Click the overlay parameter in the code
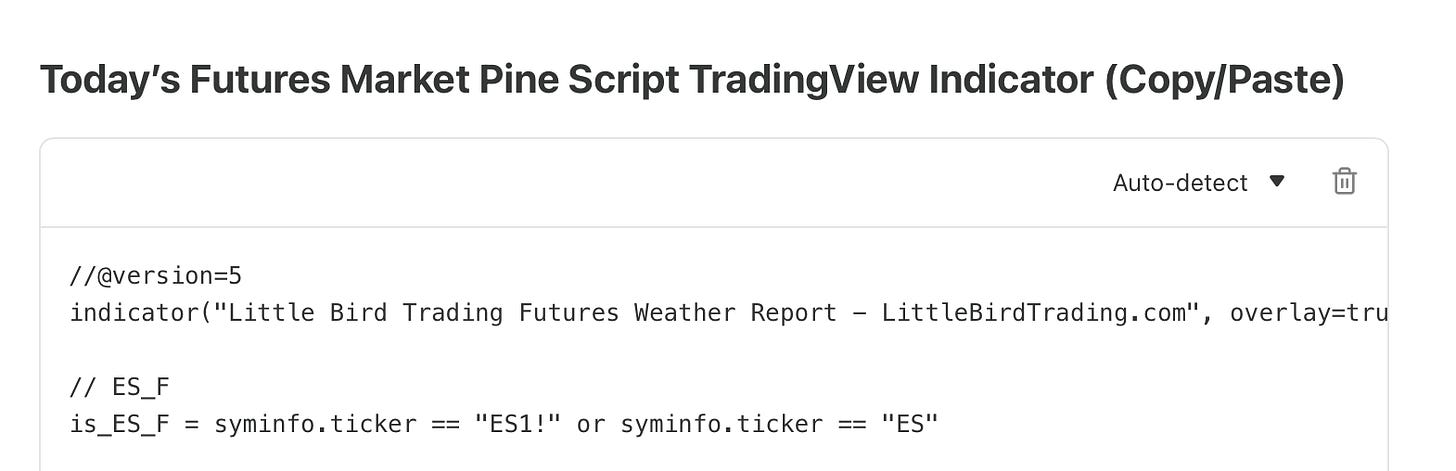 coord(1282,313)
